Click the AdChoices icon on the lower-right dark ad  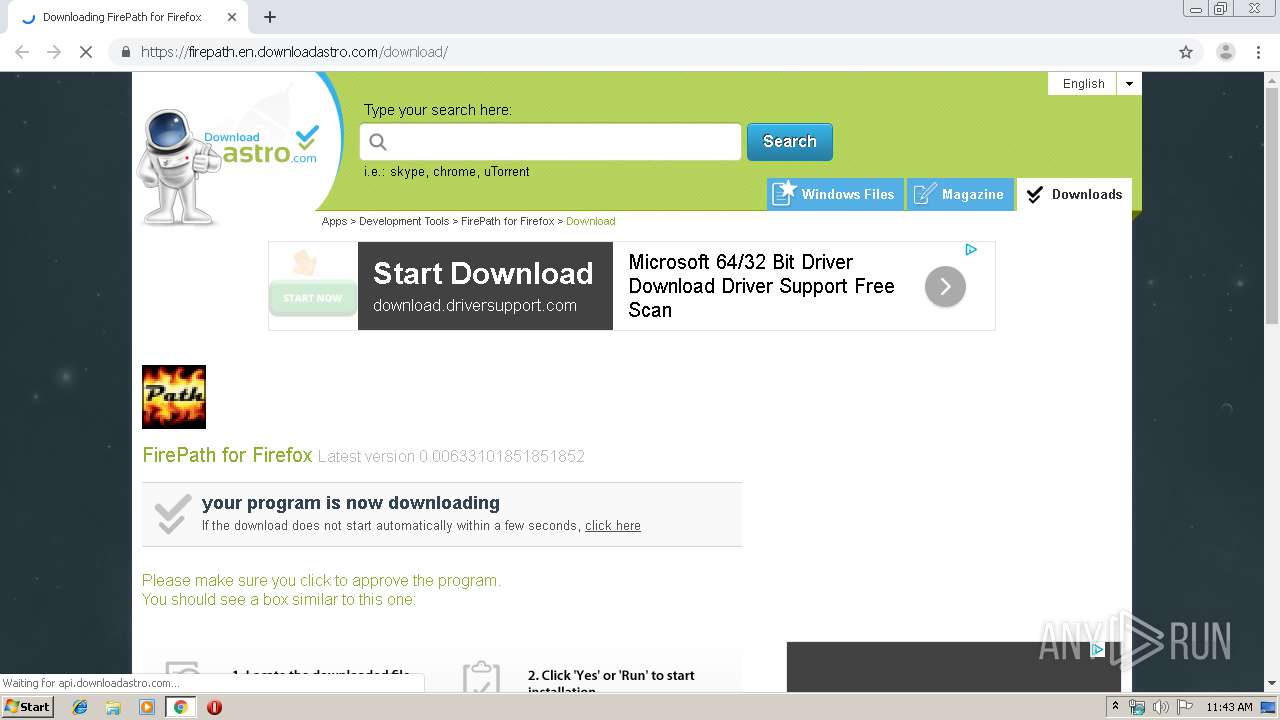pyautogui.click(x=1097, y=650)
